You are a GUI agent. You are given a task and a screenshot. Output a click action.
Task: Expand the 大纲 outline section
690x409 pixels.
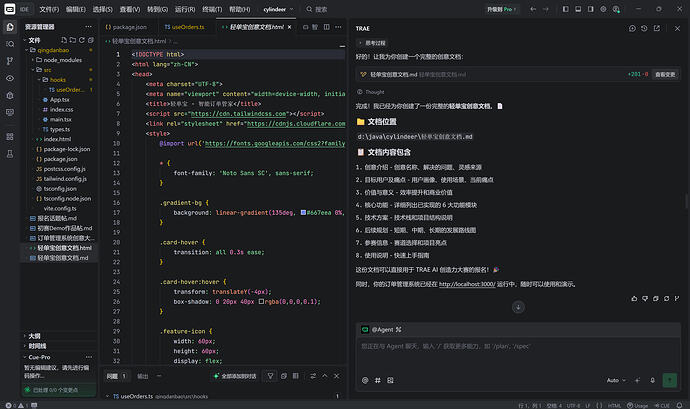(34, 336)
